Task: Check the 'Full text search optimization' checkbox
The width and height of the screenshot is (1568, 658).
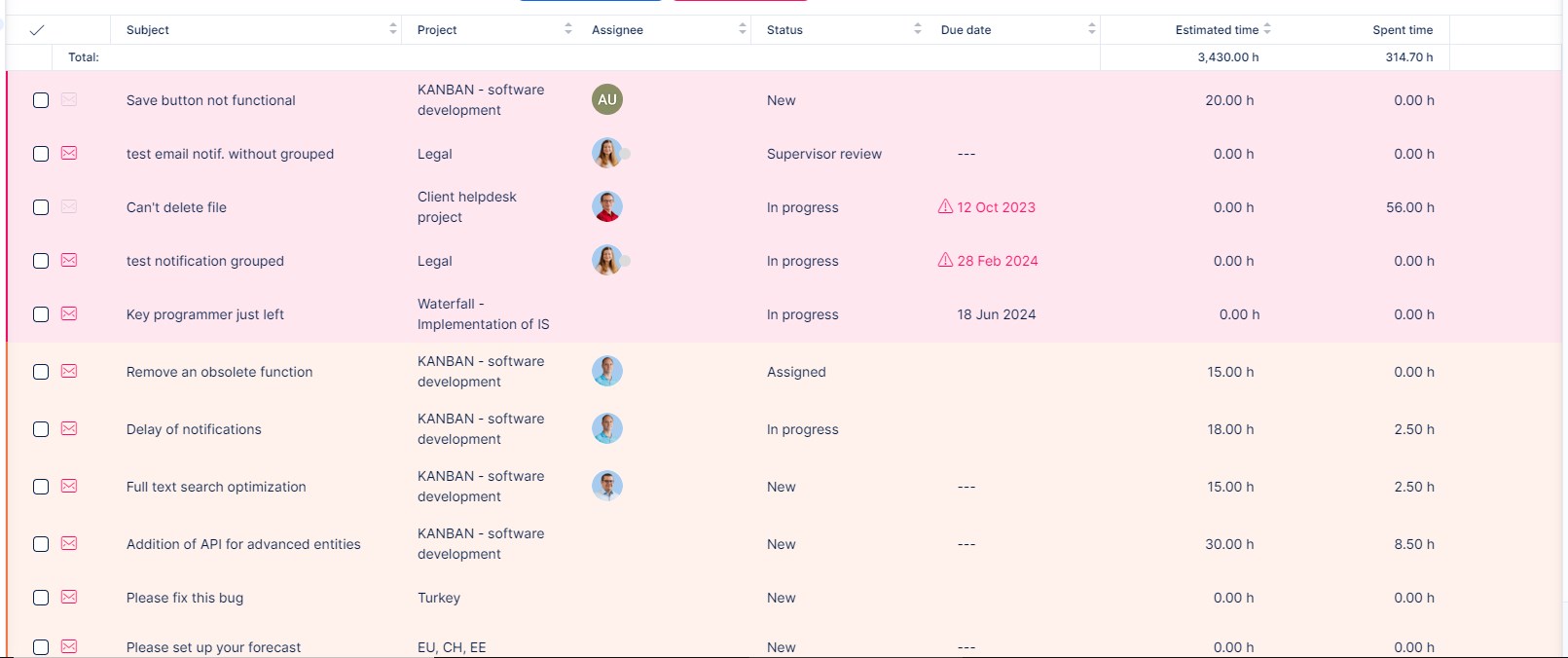Action: tap(41, 487)
